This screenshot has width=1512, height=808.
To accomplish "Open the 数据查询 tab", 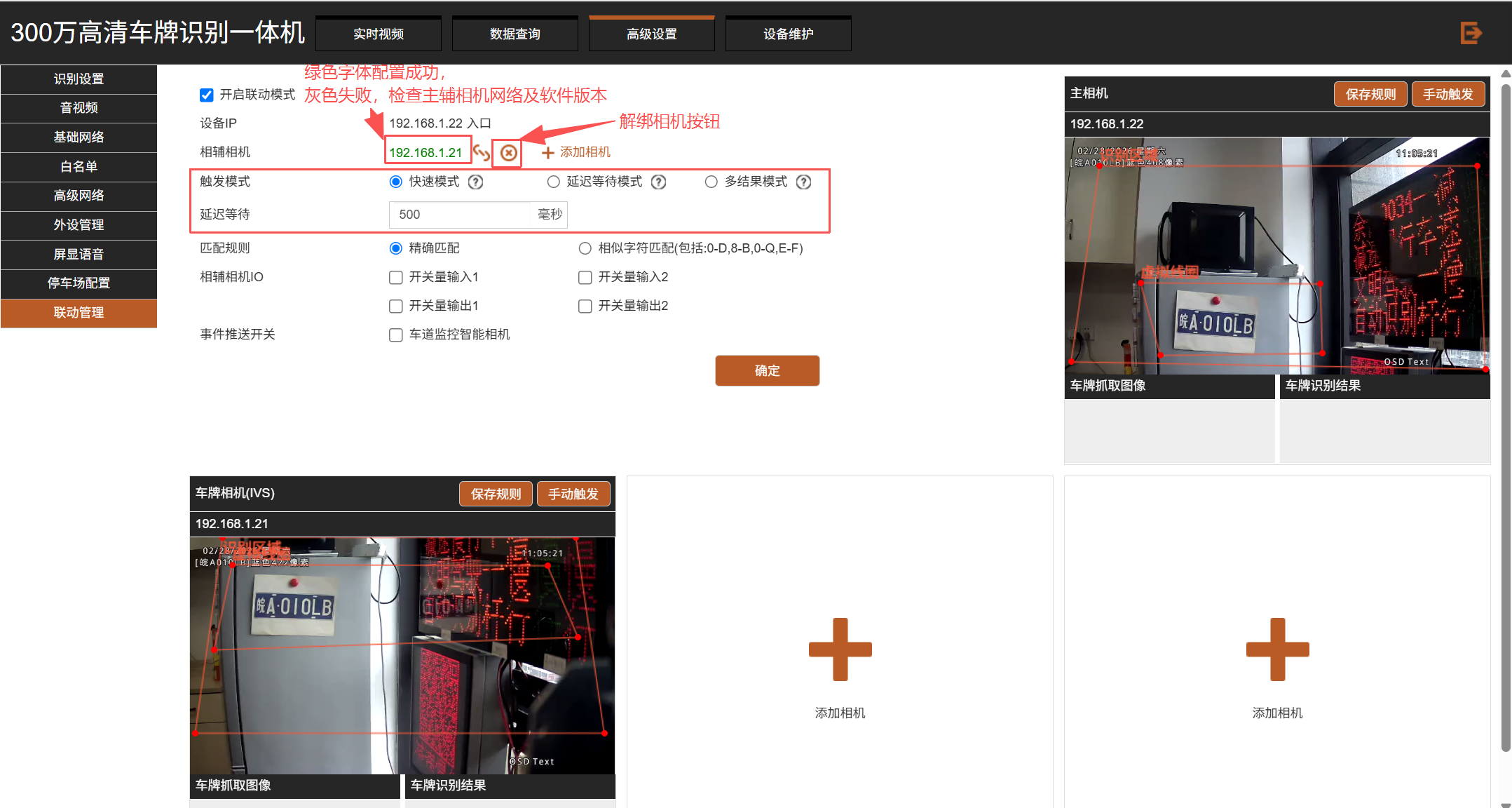I will (x=515, y=34).
